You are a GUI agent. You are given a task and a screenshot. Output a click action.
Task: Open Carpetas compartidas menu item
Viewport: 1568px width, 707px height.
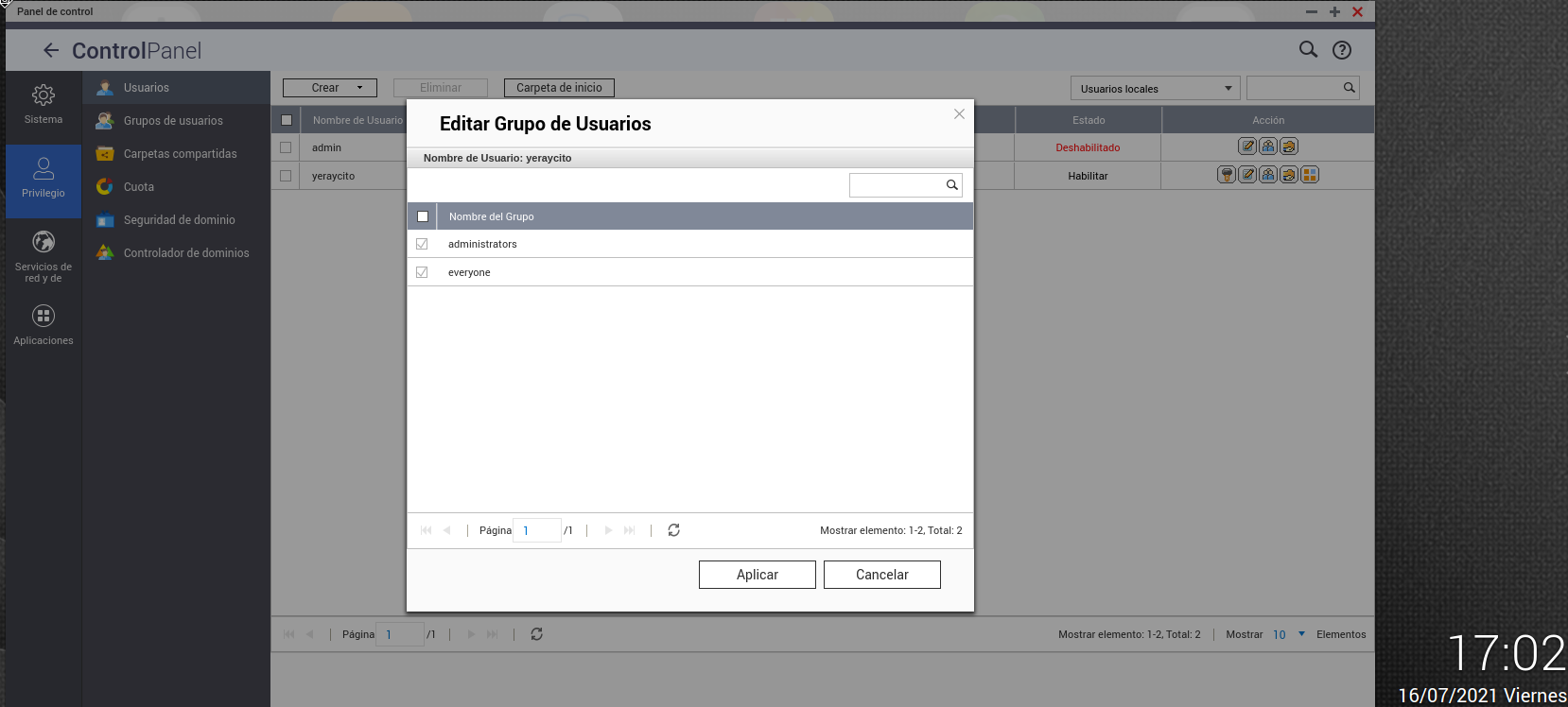(x=180, y=154)
